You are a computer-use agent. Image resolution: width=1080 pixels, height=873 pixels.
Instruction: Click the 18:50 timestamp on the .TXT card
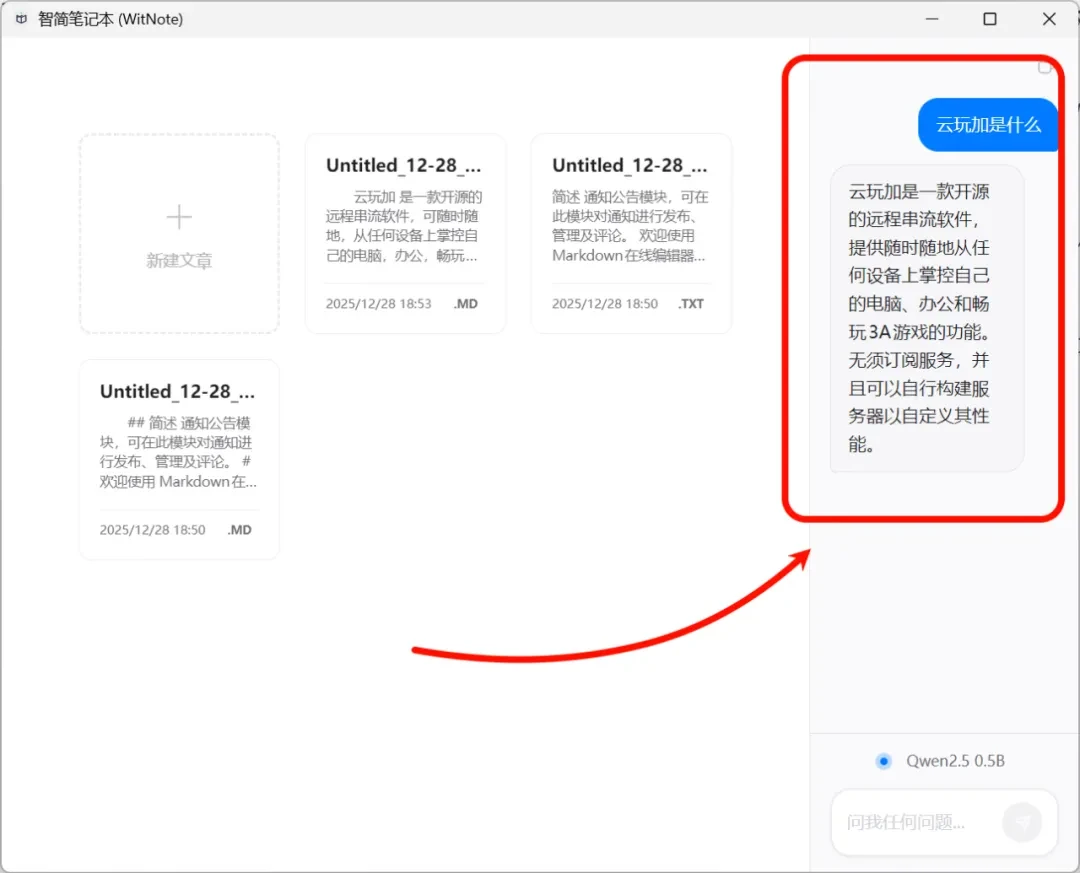tap(605, 304)
